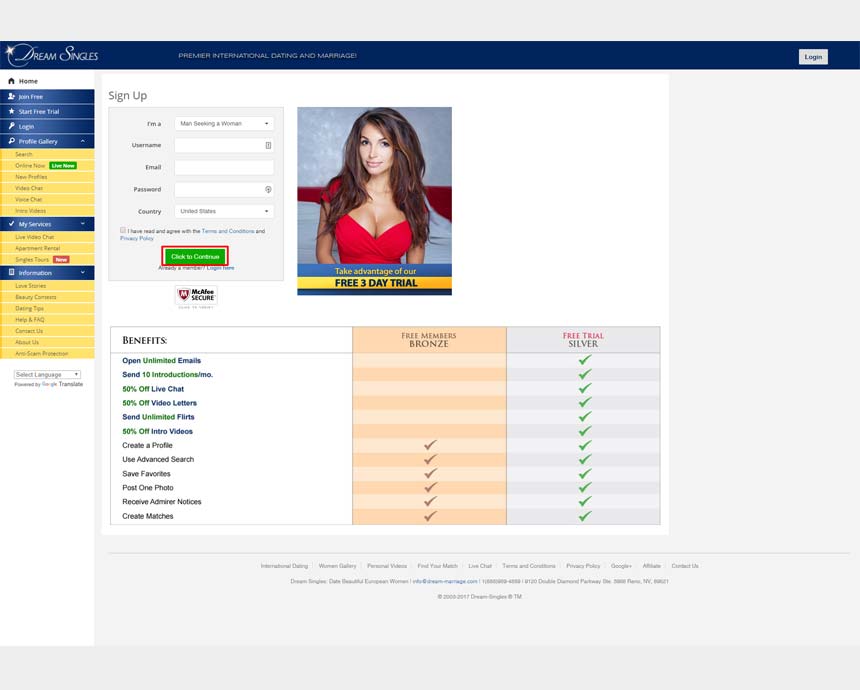
Task: Click the Free 3 Day Trial banner image
Action: pos(375,201)
